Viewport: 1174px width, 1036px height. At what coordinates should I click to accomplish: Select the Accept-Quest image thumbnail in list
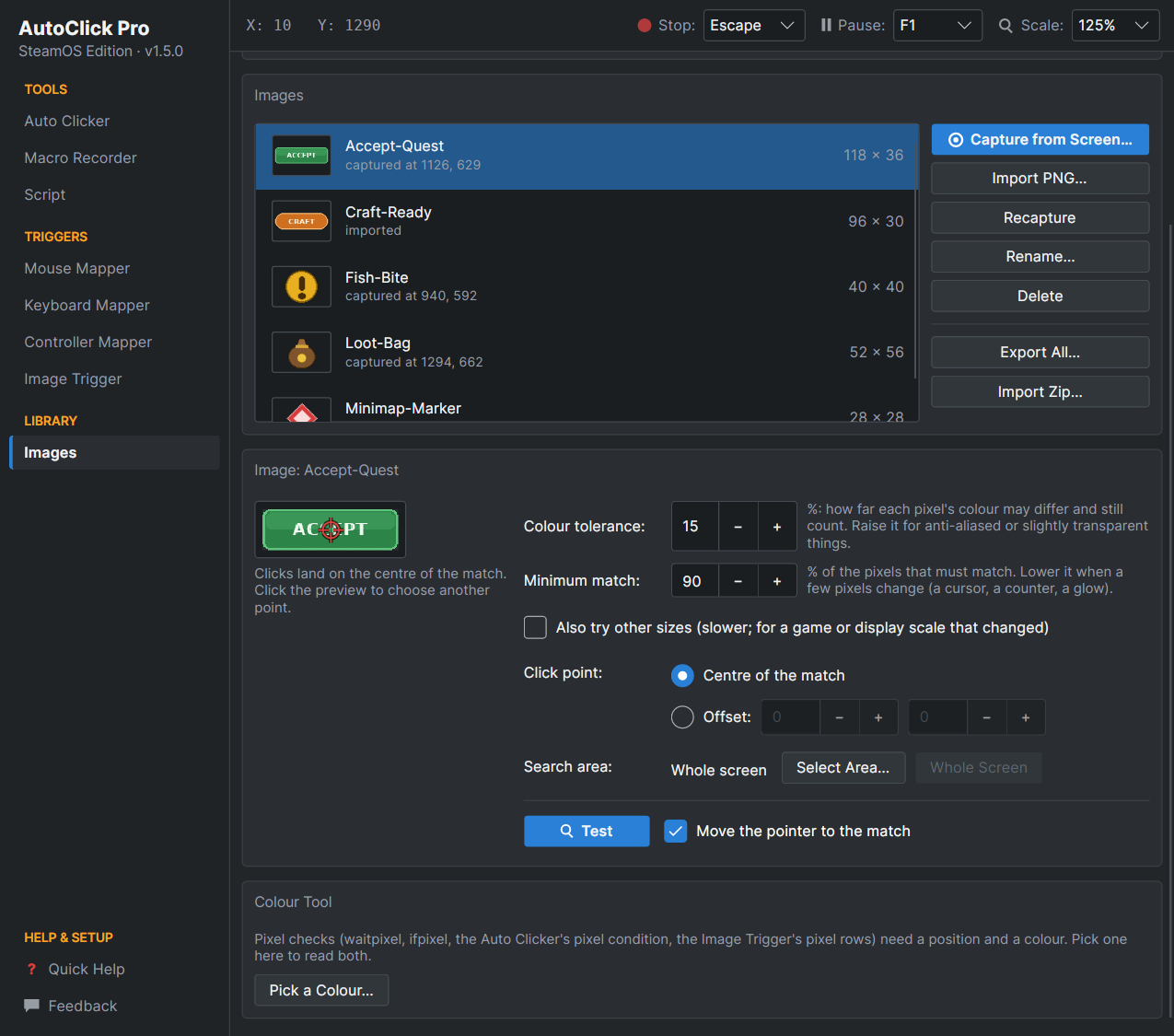point(301,156)
